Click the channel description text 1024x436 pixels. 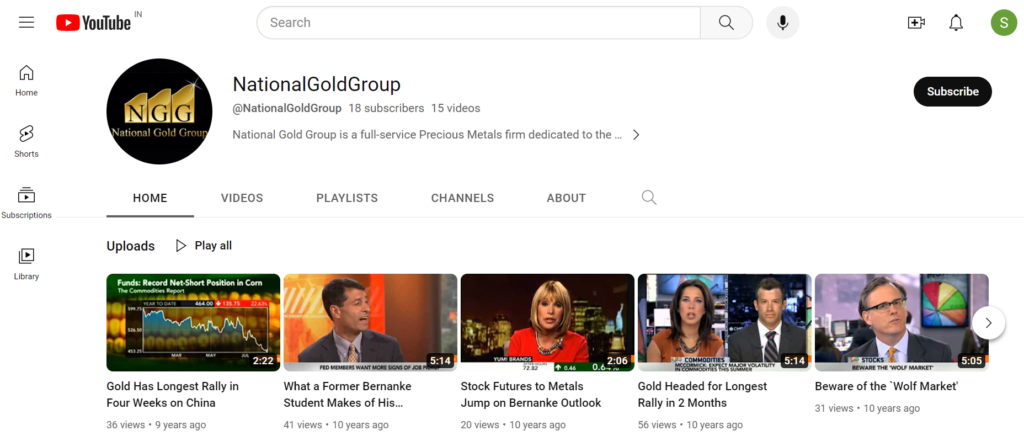point(427,135)
